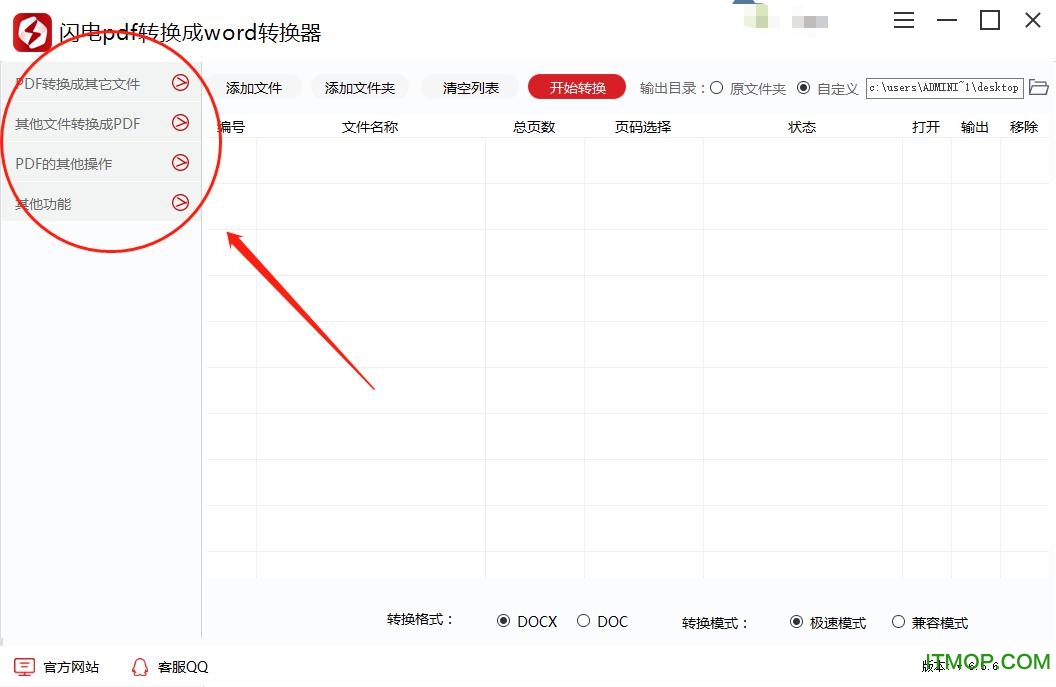Viewport: 1056px width, 687px height.
Task: Click the 添加文件 button
Action: 254,88
